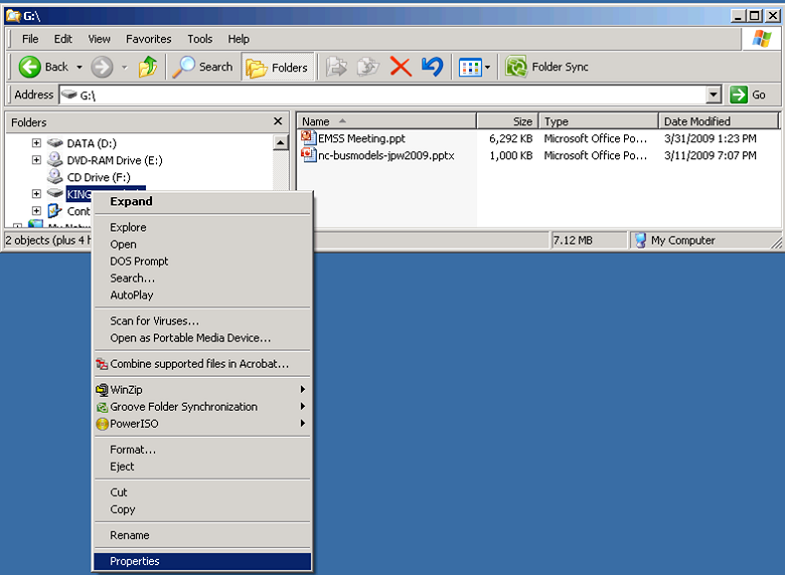Image resolution: width=785 pixels, height=575 pixels.
Task: Click the Back navigation button
Action: [x=43, y=67]
